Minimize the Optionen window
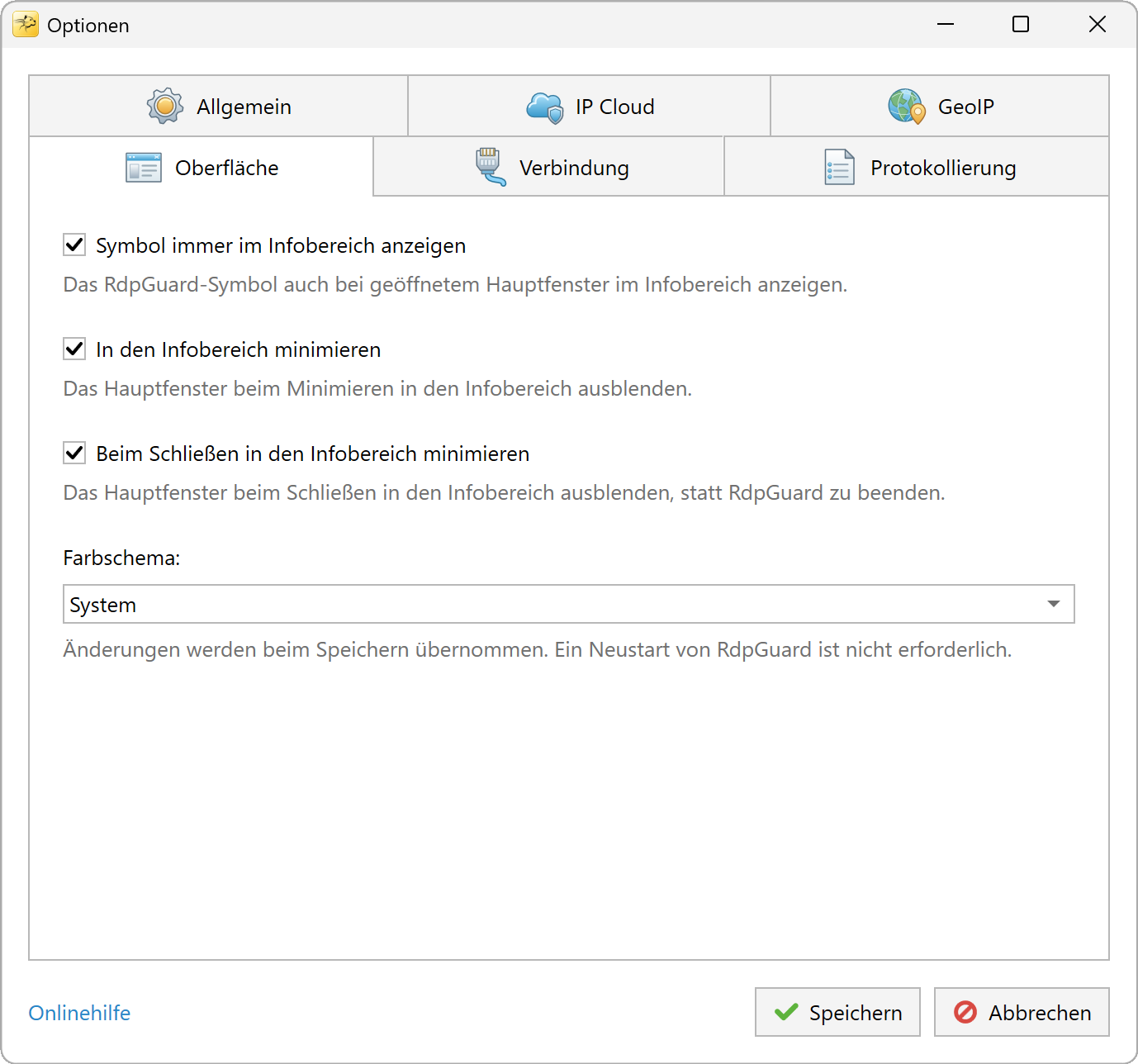 pyautogui.click(x=946, y=25)
